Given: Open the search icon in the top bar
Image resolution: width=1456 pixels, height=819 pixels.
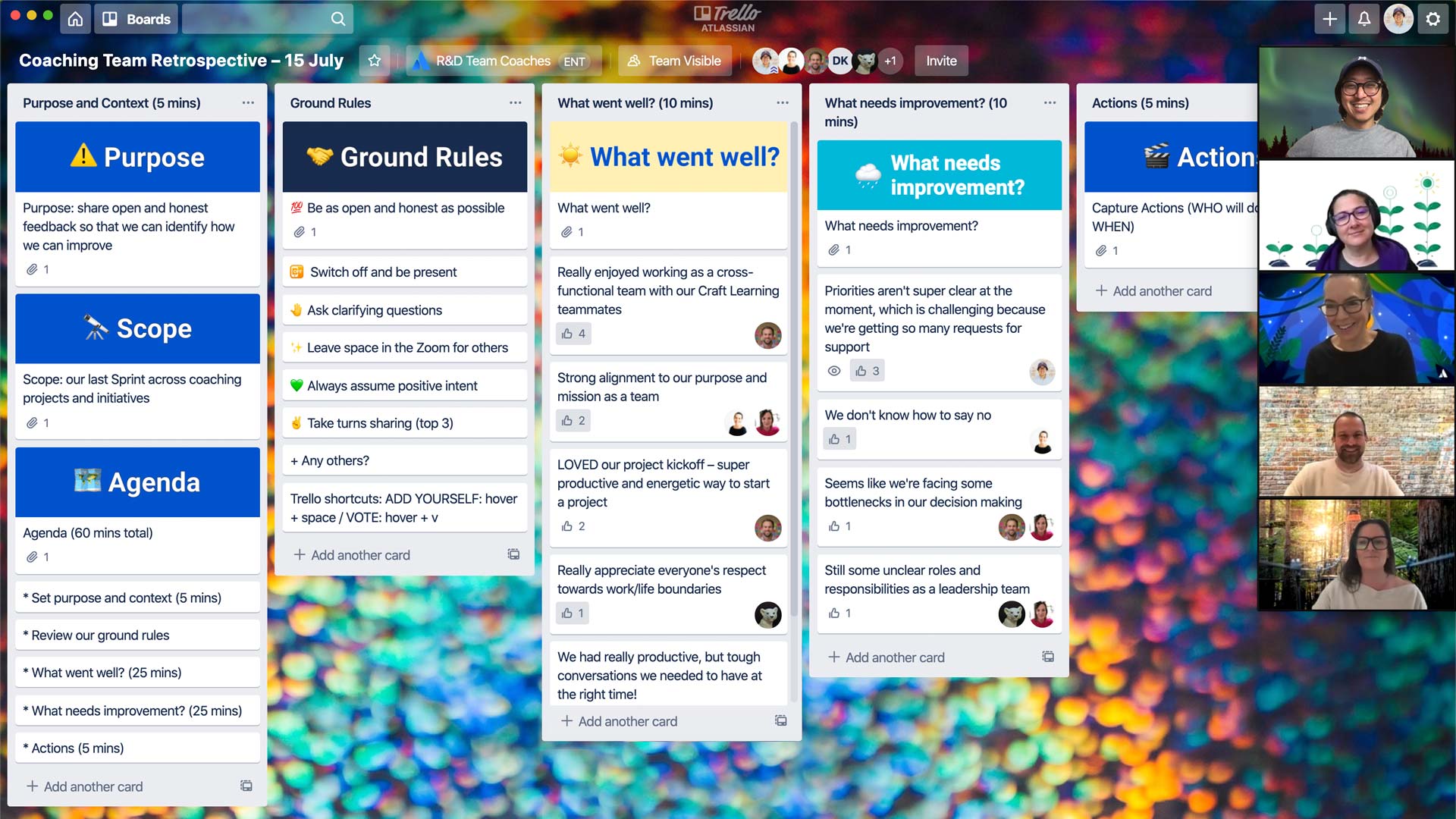Looking at the screenshot, I should [x=339, y=19].
